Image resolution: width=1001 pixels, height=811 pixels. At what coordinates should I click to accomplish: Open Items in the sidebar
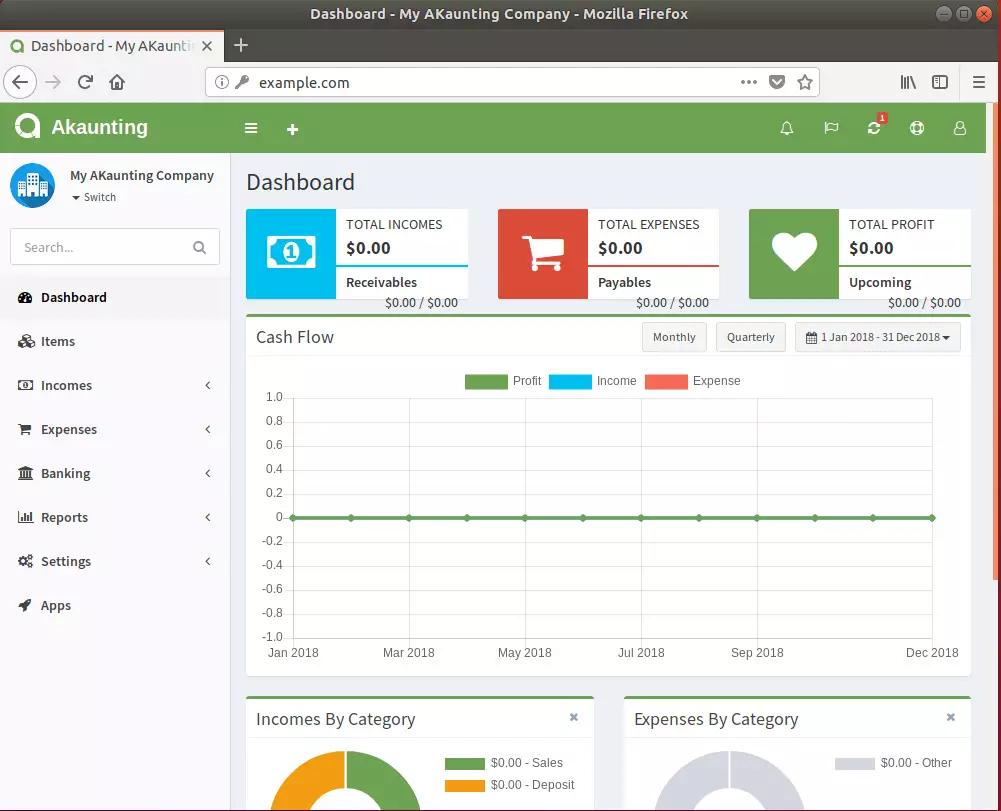pos(115,341)
